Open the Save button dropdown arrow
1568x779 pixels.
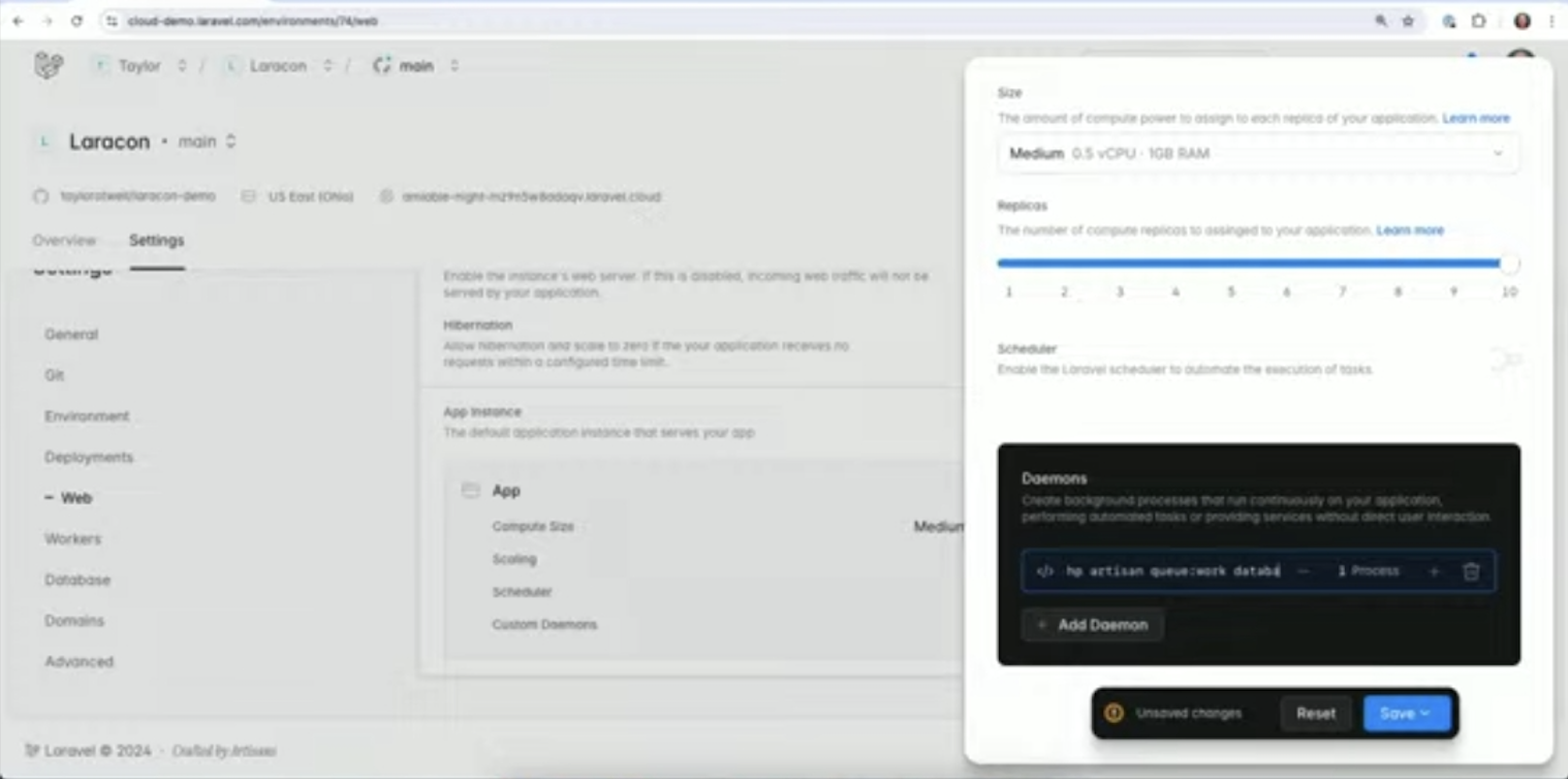[1426, 713]
